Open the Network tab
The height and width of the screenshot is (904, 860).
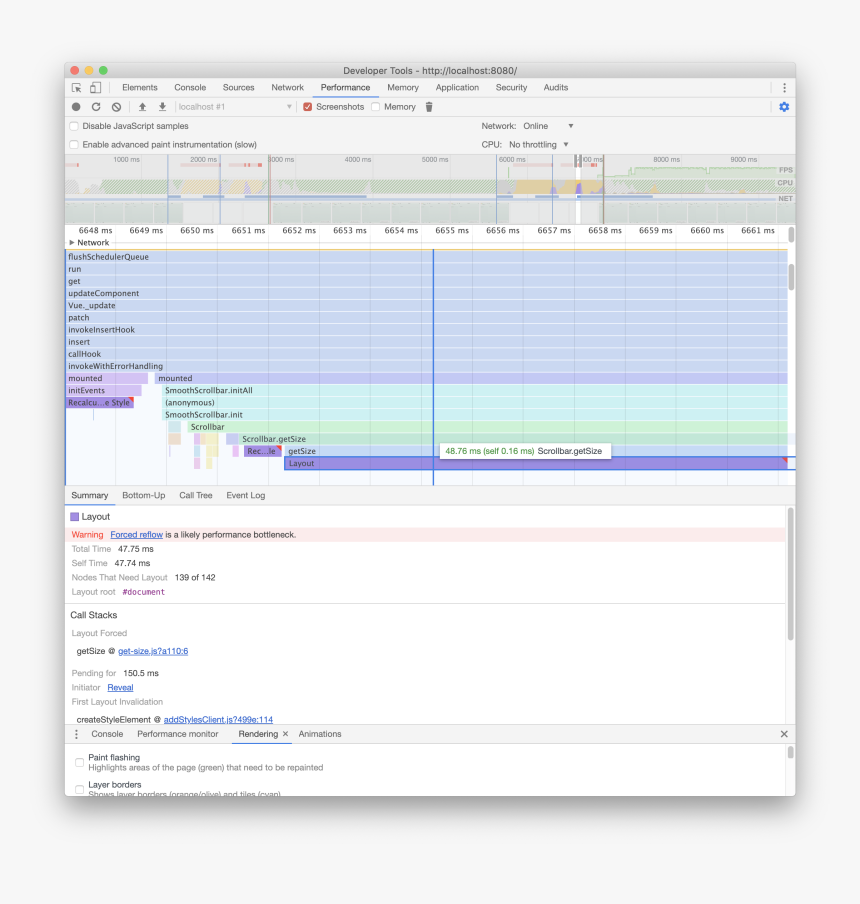point(288,88)
